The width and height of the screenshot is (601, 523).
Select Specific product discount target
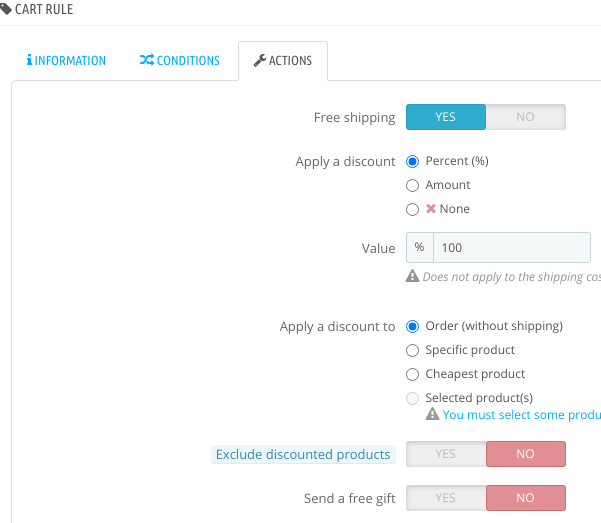pyautogui.click(x=412, y=350)
